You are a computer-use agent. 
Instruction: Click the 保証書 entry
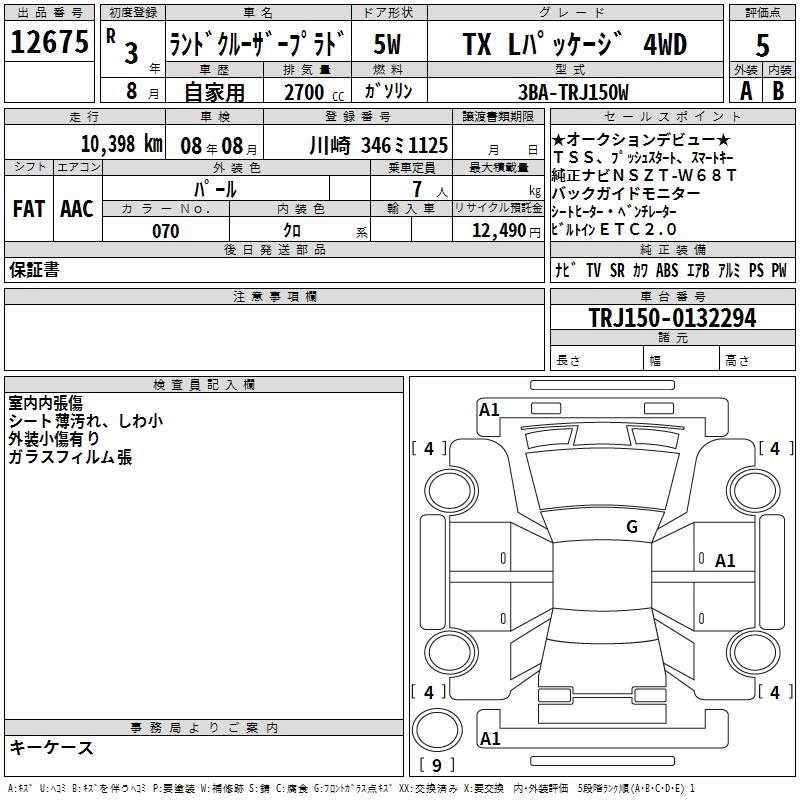[x=34, y=270]
